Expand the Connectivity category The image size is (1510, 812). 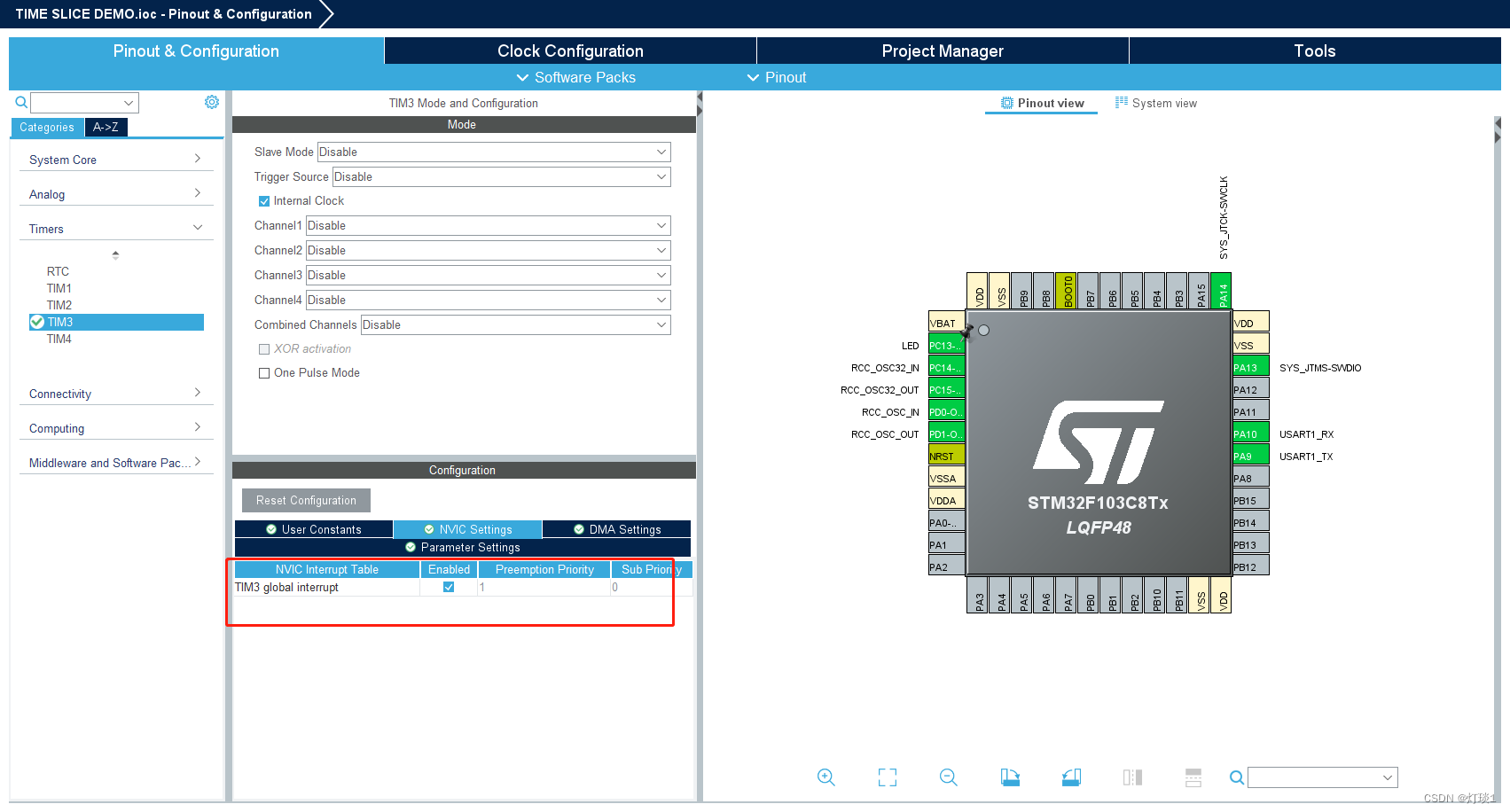click(115, 394)
